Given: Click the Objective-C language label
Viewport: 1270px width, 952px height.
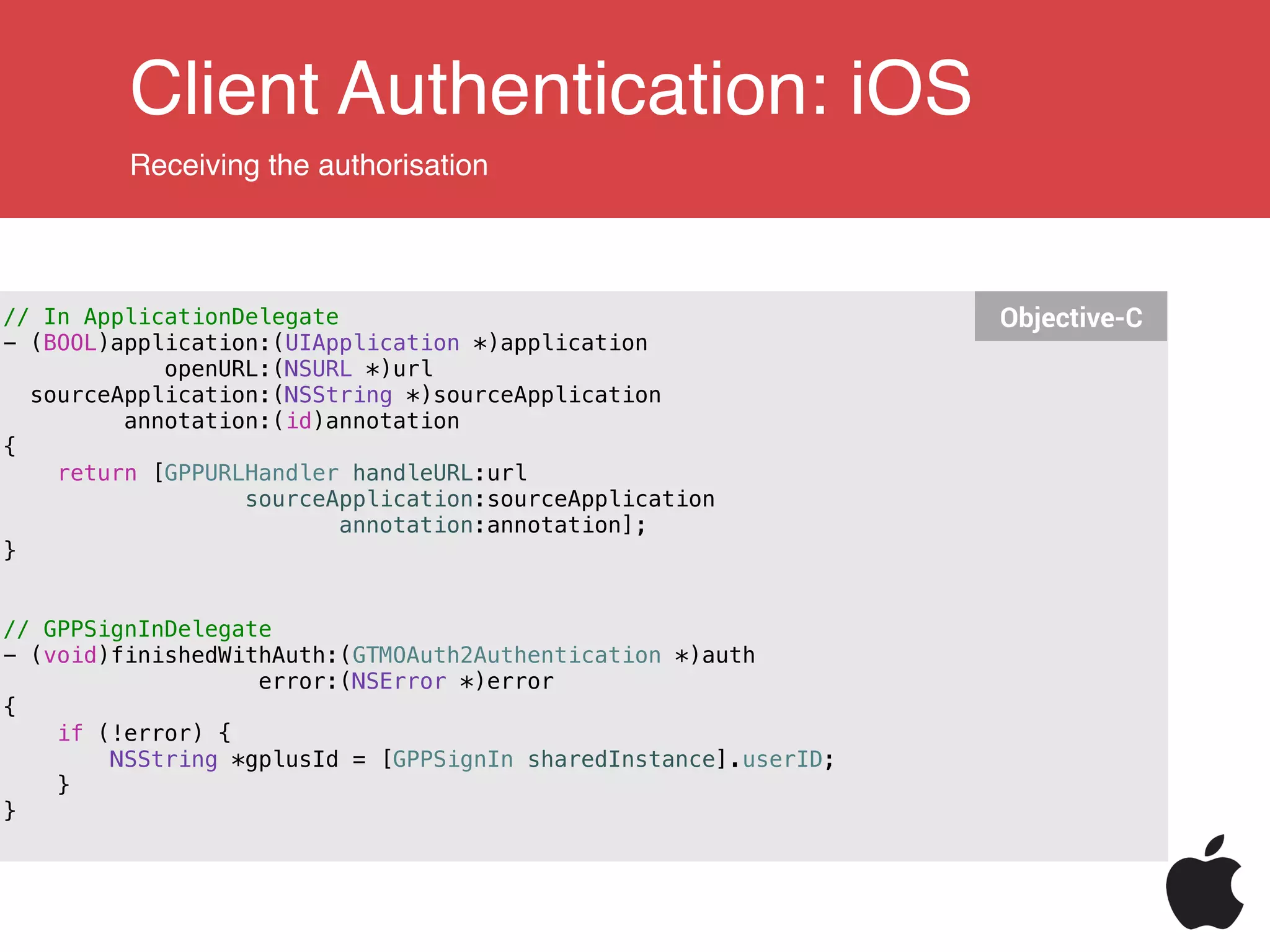Looking at the screenshot, I should coord(1071,317).
